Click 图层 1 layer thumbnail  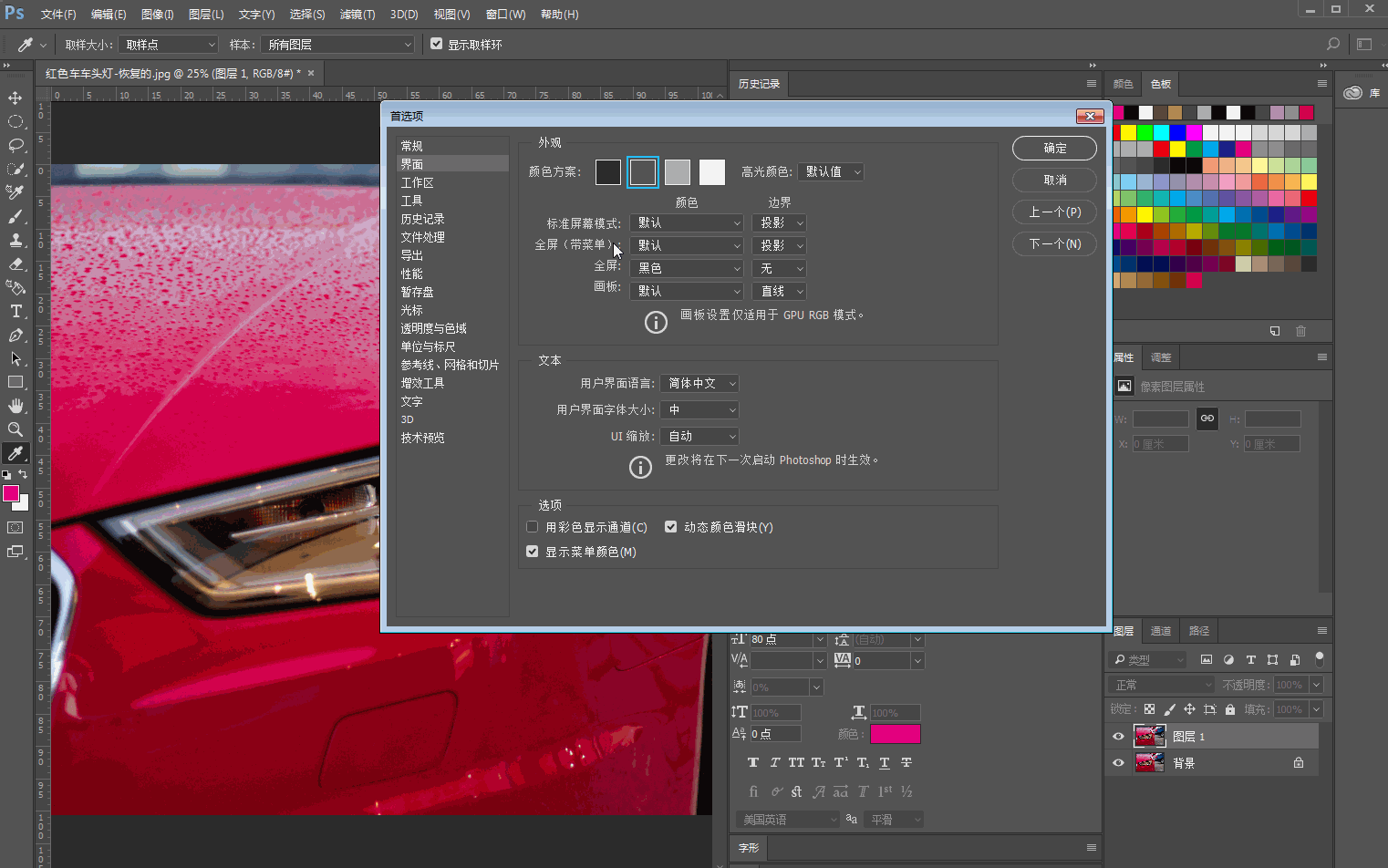click(x=1149, y=736)
